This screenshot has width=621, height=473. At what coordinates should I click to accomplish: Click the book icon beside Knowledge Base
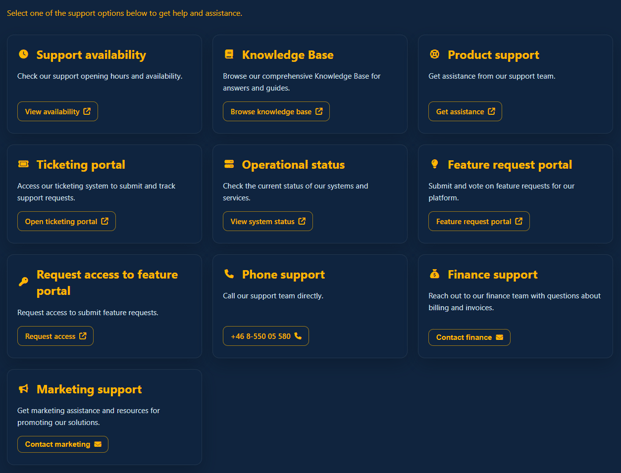[229, 54]
